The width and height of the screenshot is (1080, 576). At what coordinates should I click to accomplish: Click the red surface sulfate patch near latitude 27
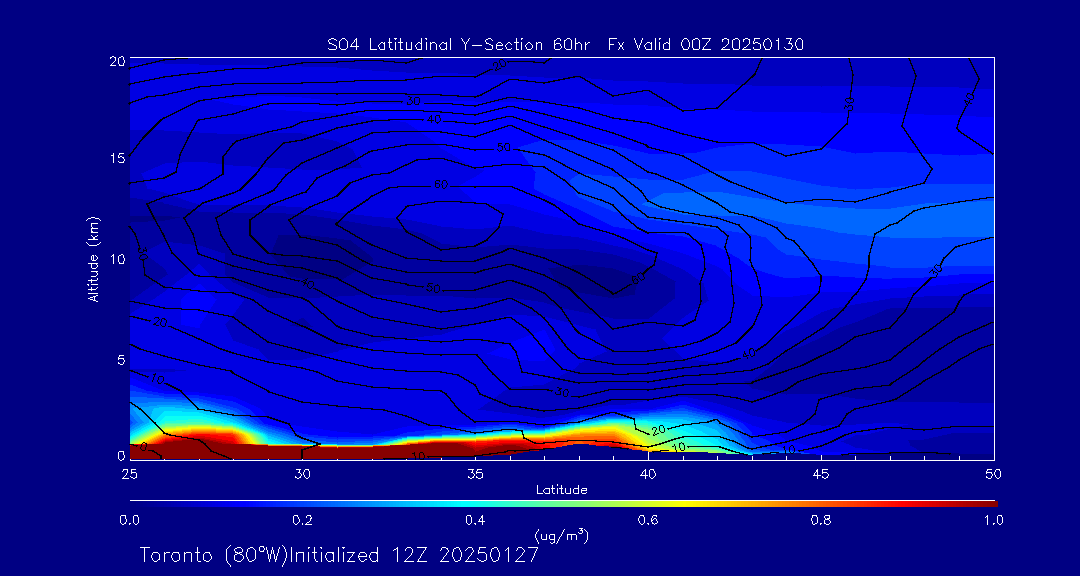[200, 441]
